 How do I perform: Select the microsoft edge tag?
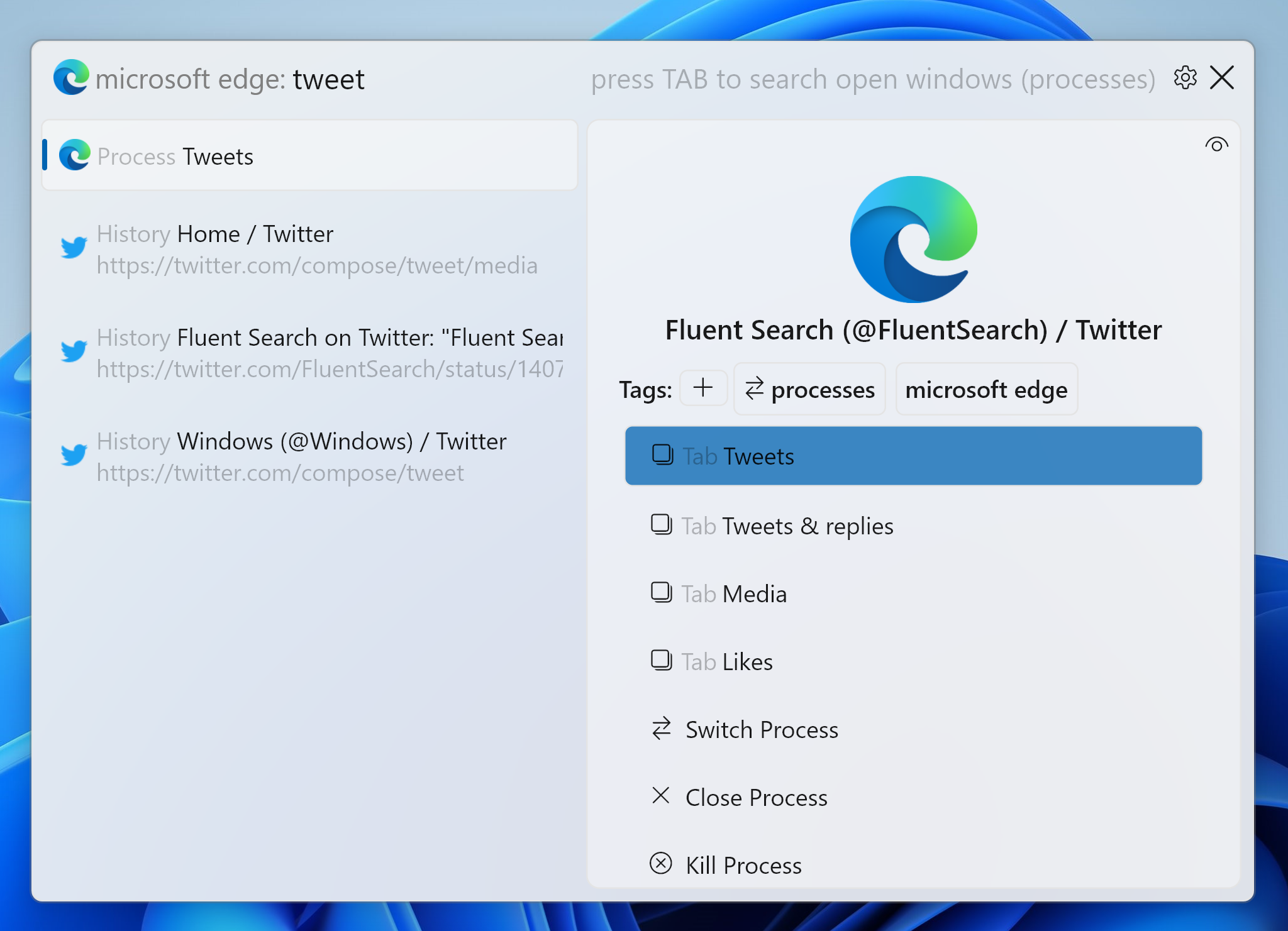click(986, 389)
